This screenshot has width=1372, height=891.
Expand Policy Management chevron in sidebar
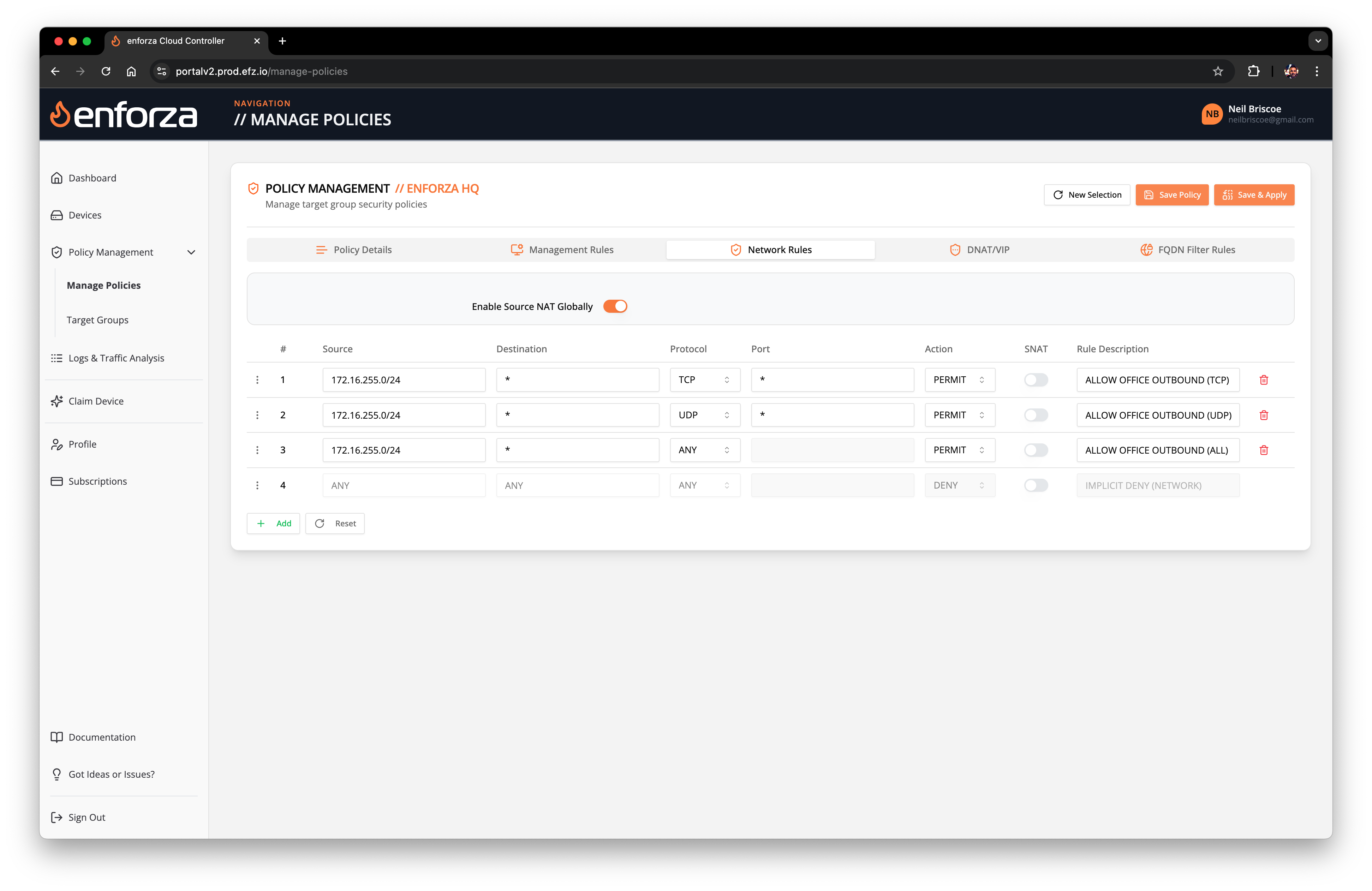tap(191, 252)
